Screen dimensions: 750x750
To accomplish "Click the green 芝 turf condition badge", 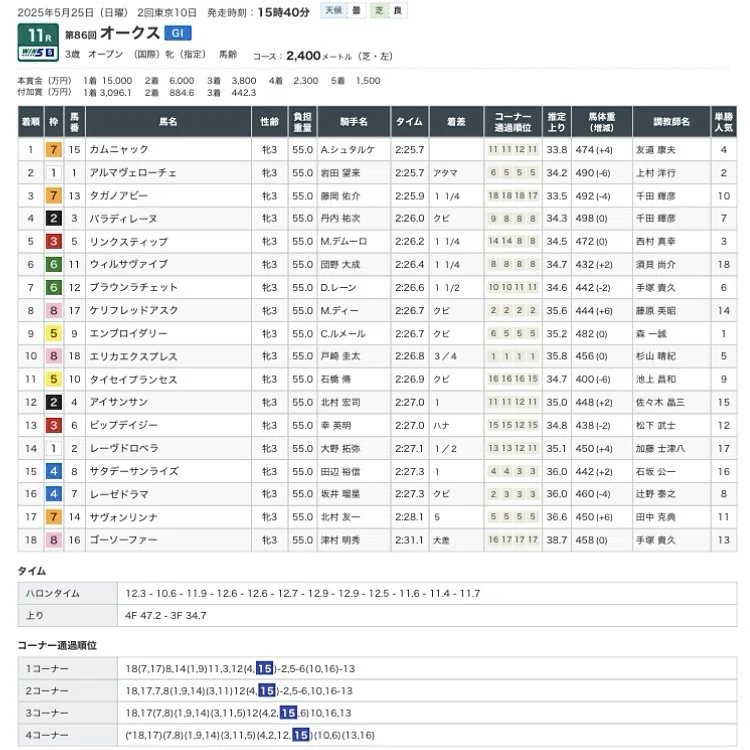I will point(379,10).
